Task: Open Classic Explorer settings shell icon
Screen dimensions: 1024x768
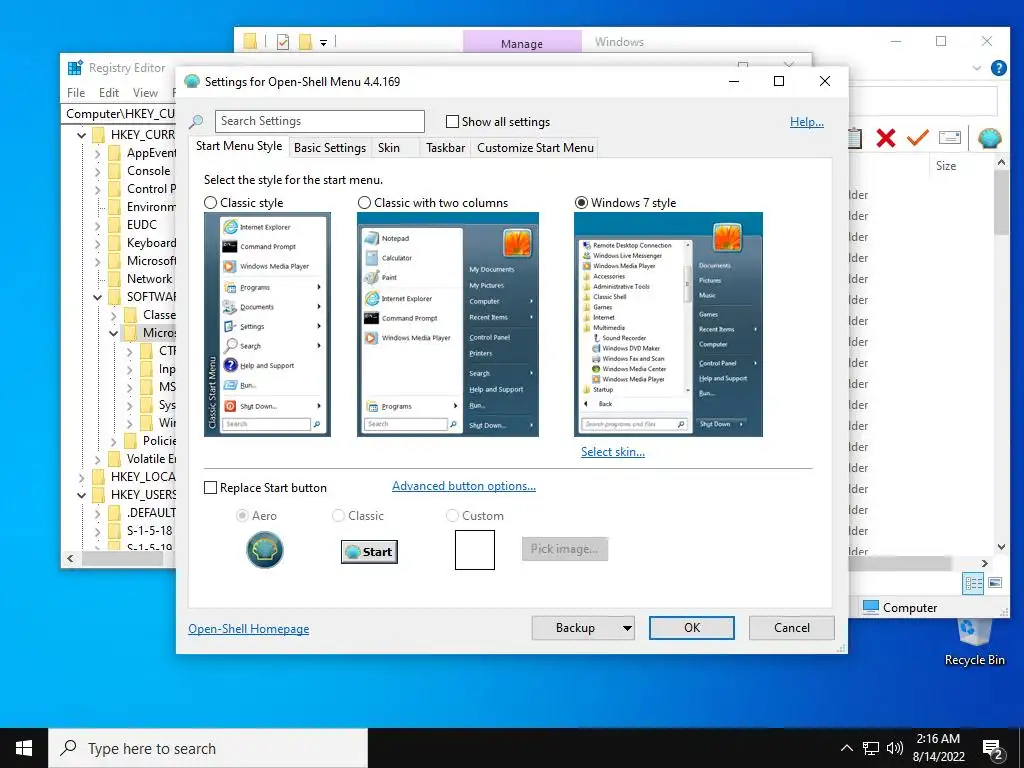Action: [989, 138]
